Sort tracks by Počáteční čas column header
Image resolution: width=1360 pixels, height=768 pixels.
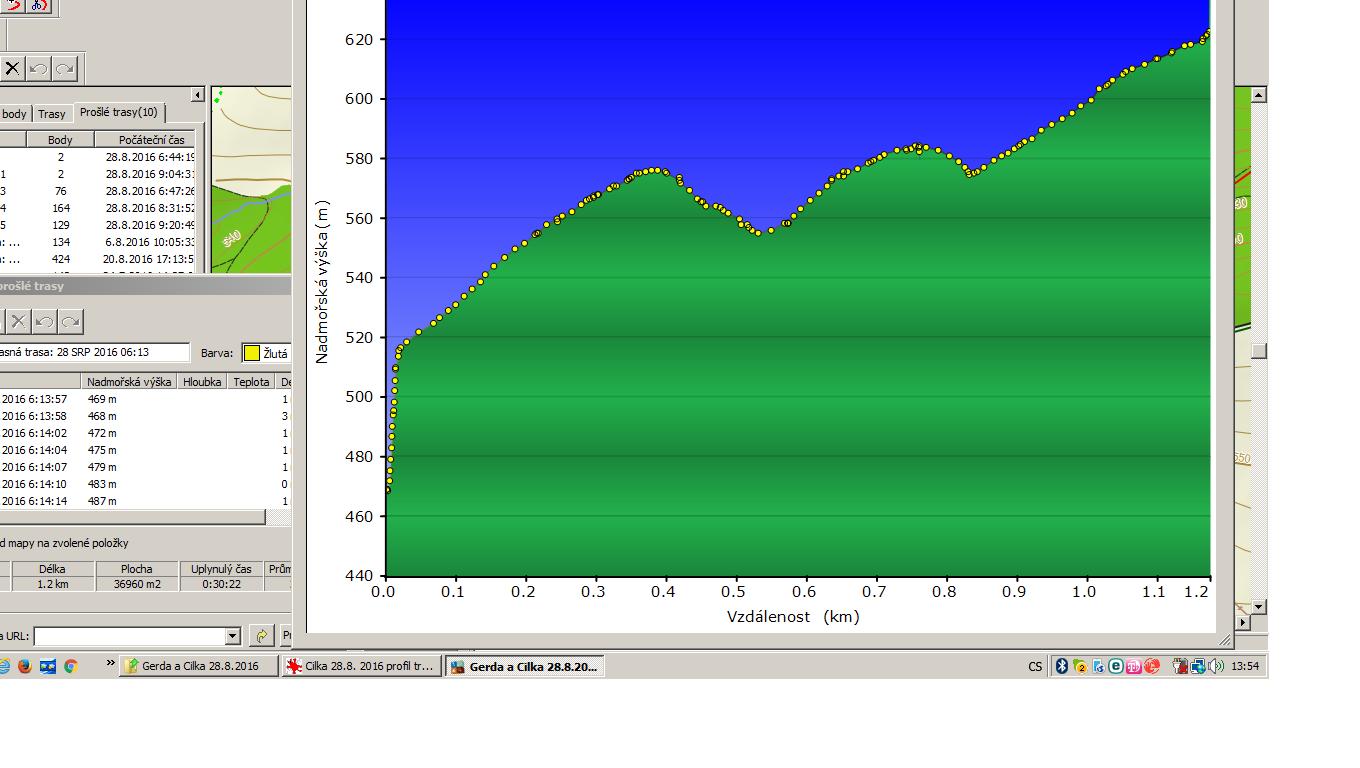coord(150,140)
